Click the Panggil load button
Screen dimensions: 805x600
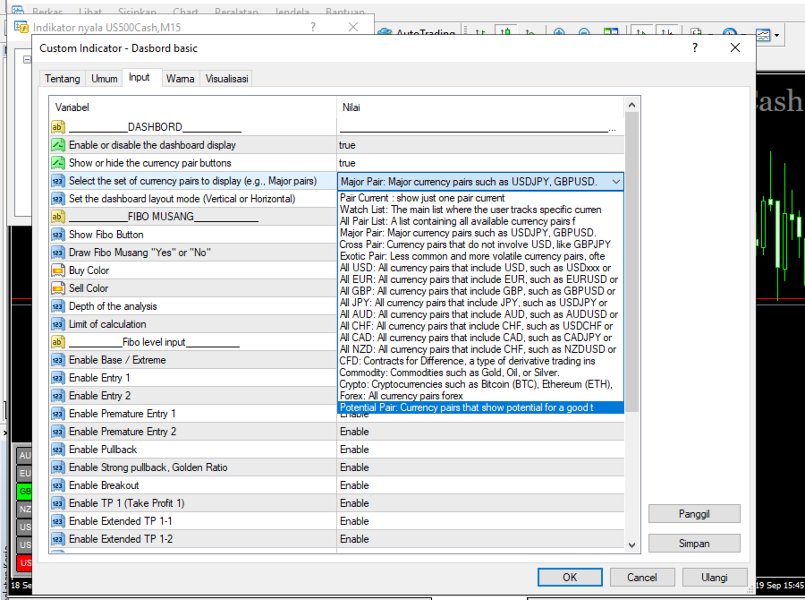[694, 514]
